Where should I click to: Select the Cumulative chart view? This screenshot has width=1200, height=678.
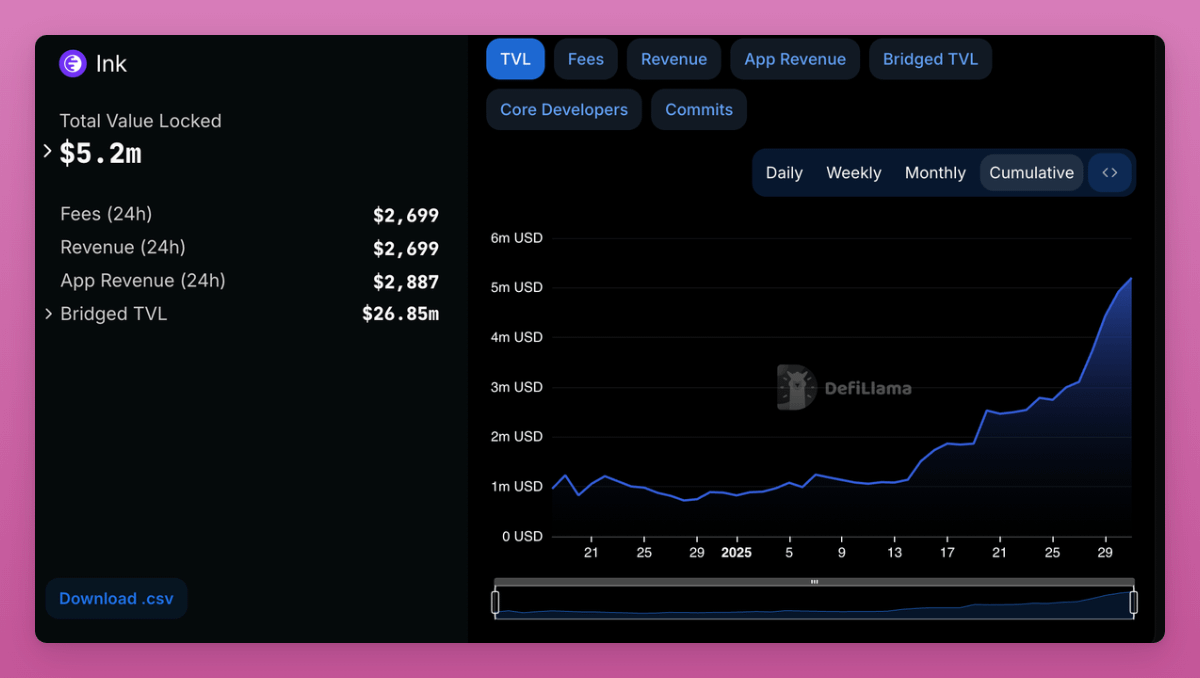click(x=1032, y=173)
